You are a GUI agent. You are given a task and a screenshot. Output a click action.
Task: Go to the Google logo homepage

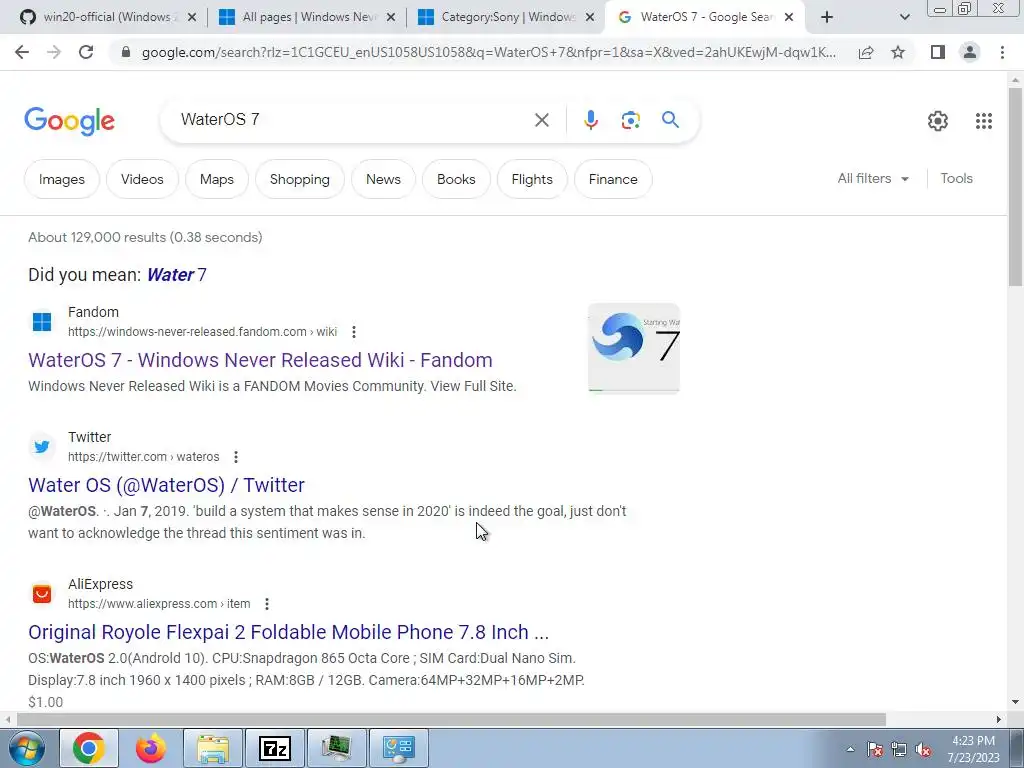69,121
